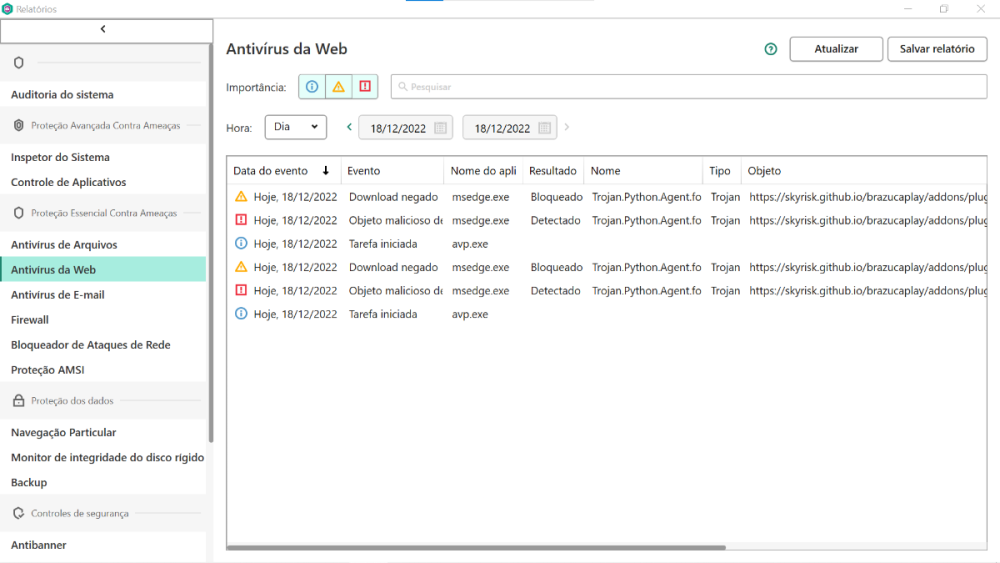1000x563 pixels.
Task: Sort by the Evento column header
Action: [364, 171]
